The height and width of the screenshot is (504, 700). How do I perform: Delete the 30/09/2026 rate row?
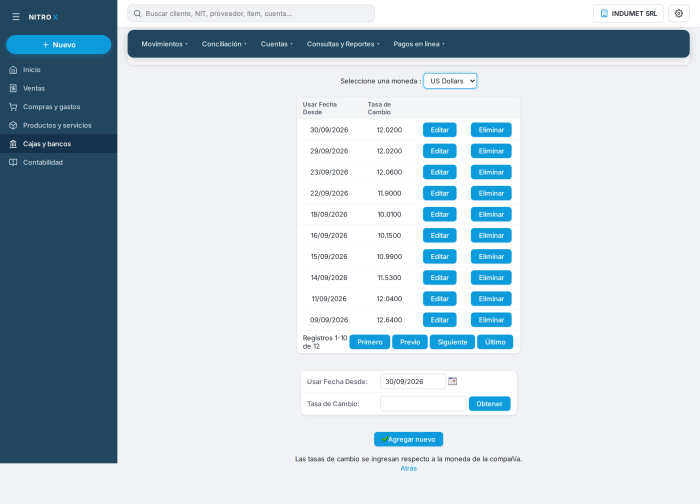point(491,130)
